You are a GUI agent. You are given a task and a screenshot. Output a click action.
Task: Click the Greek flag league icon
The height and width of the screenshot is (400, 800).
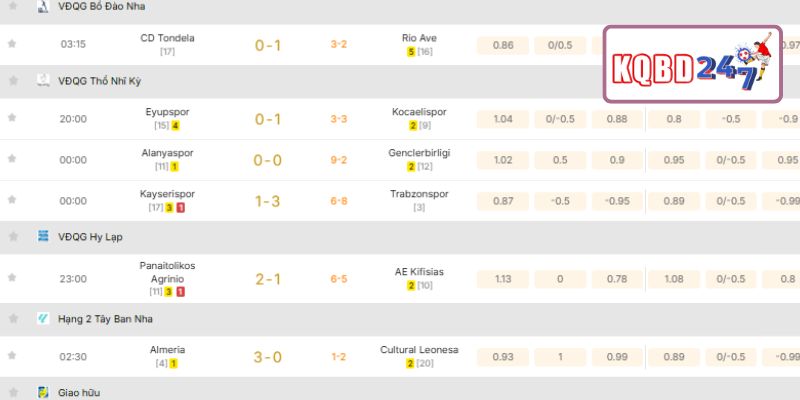tap(43, 236)
